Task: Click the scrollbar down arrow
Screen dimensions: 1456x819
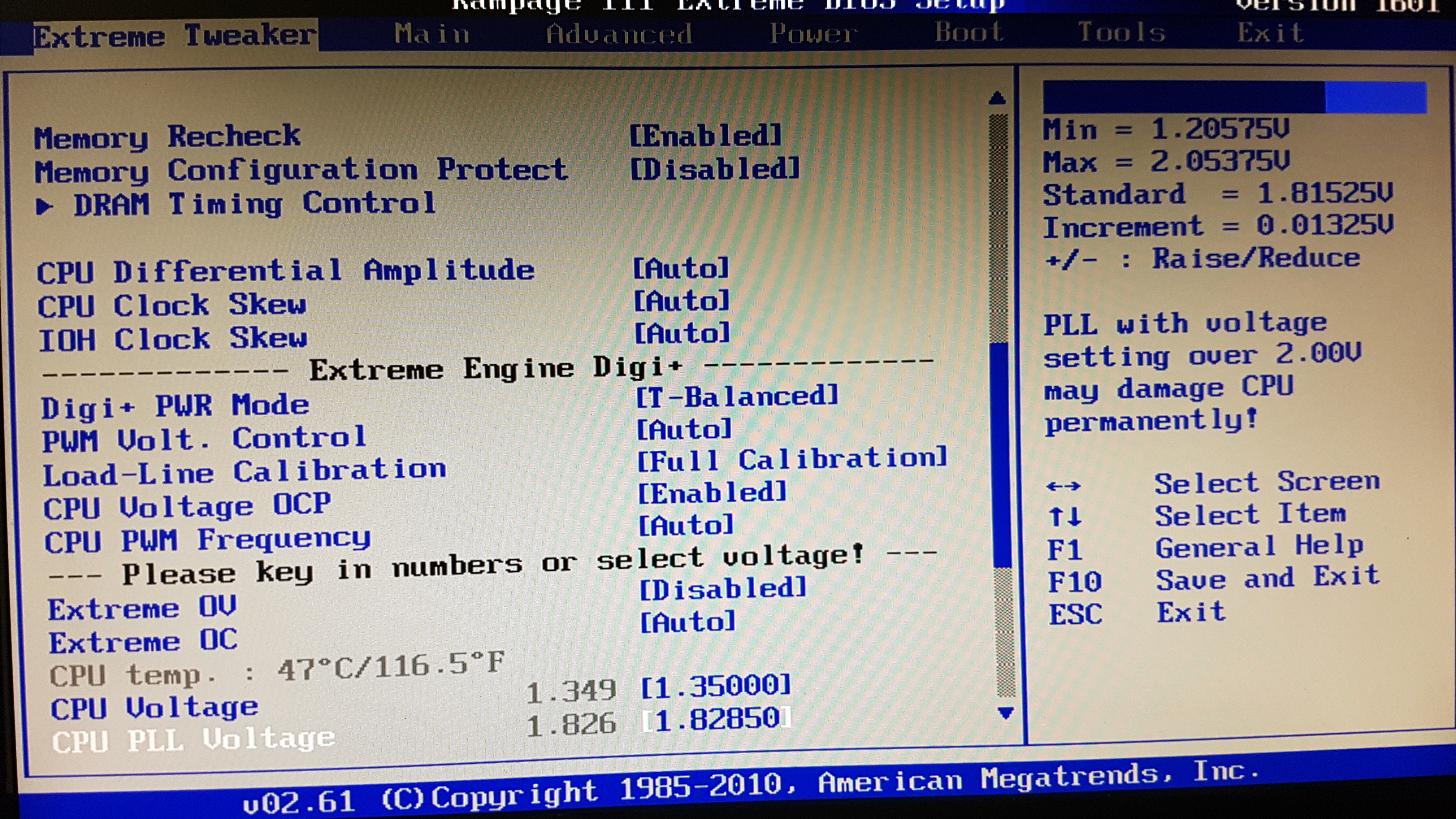Action: [1005, 713]
